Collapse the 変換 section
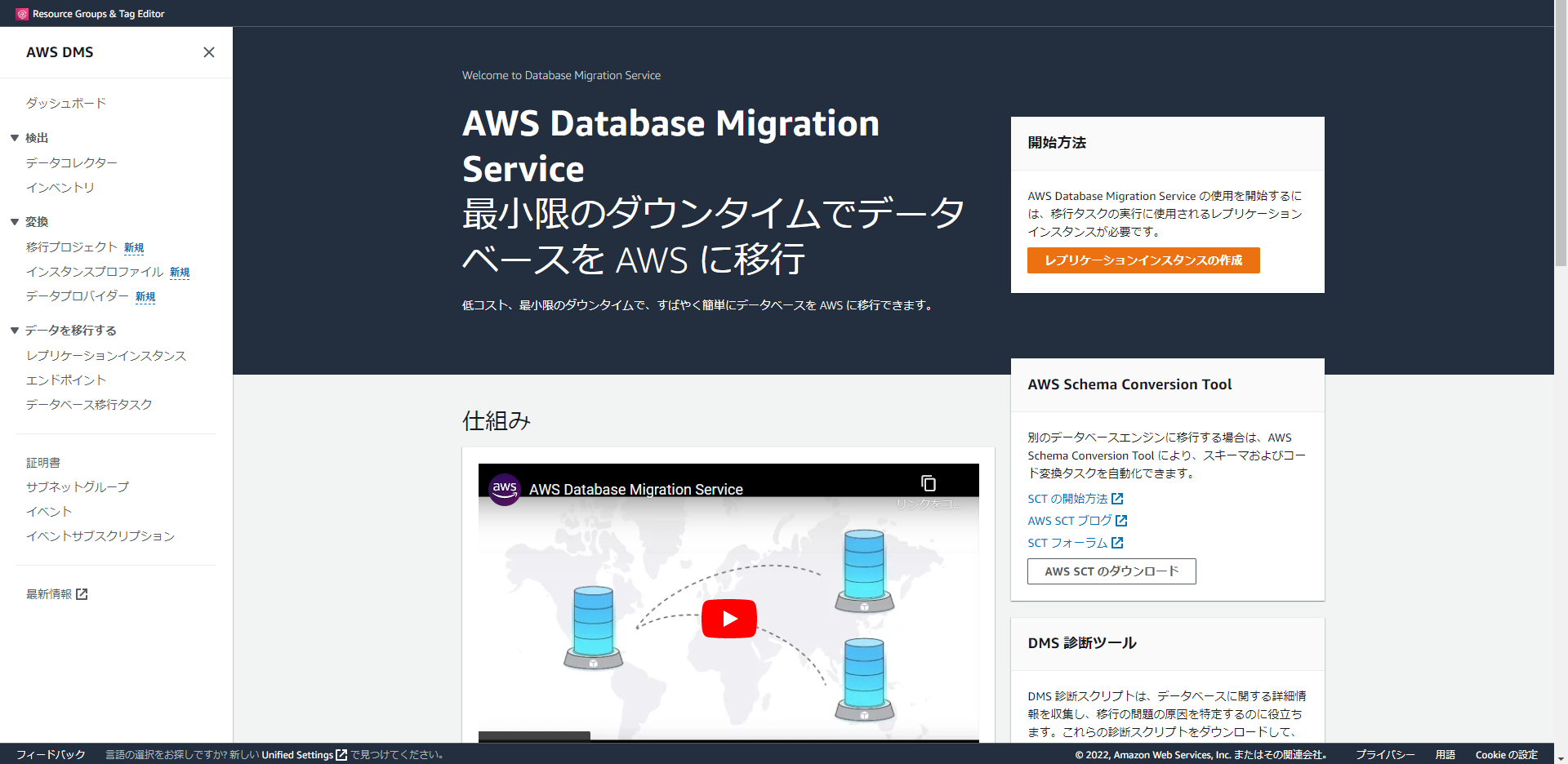 [15, 222]
